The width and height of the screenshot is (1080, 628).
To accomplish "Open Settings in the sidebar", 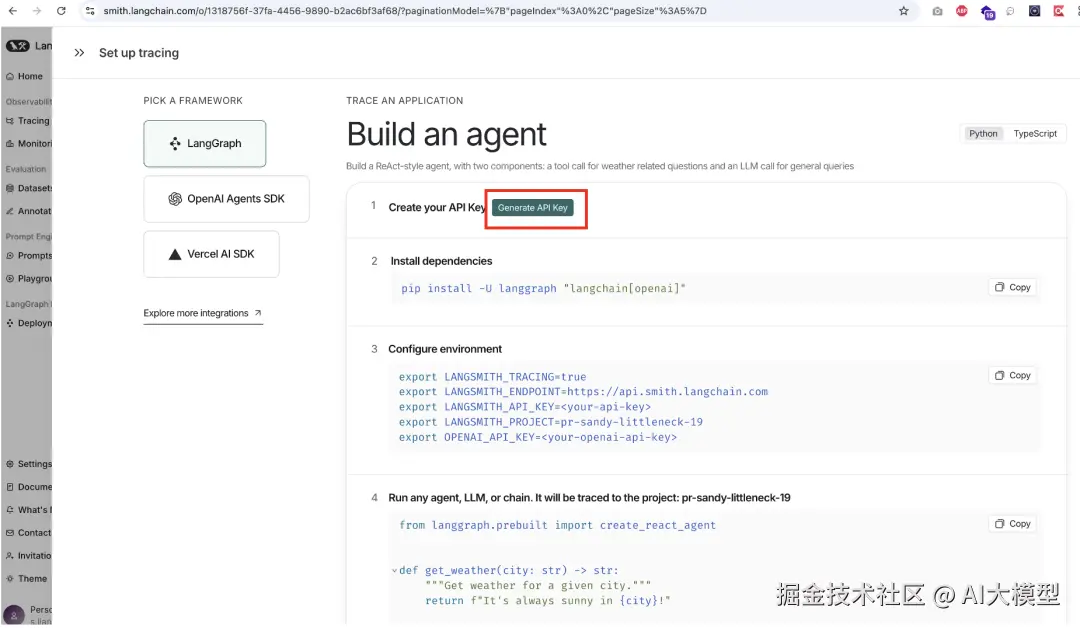I will click(x=28, y=464).
